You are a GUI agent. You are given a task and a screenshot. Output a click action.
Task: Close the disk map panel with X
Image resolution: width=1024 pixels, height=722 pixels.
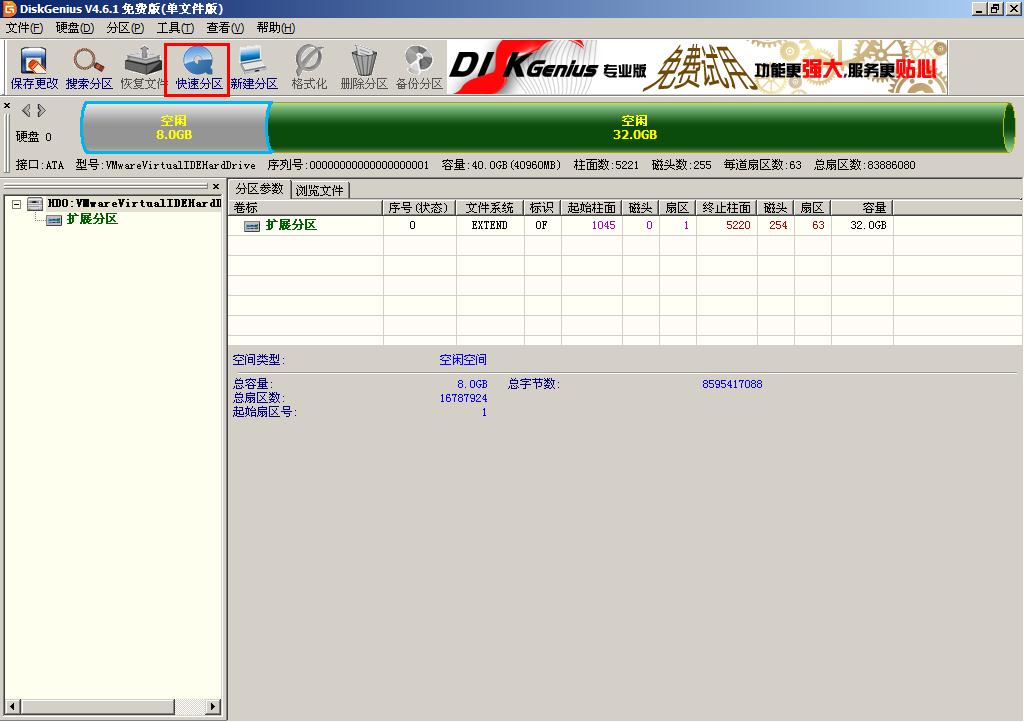coord(7,105)
